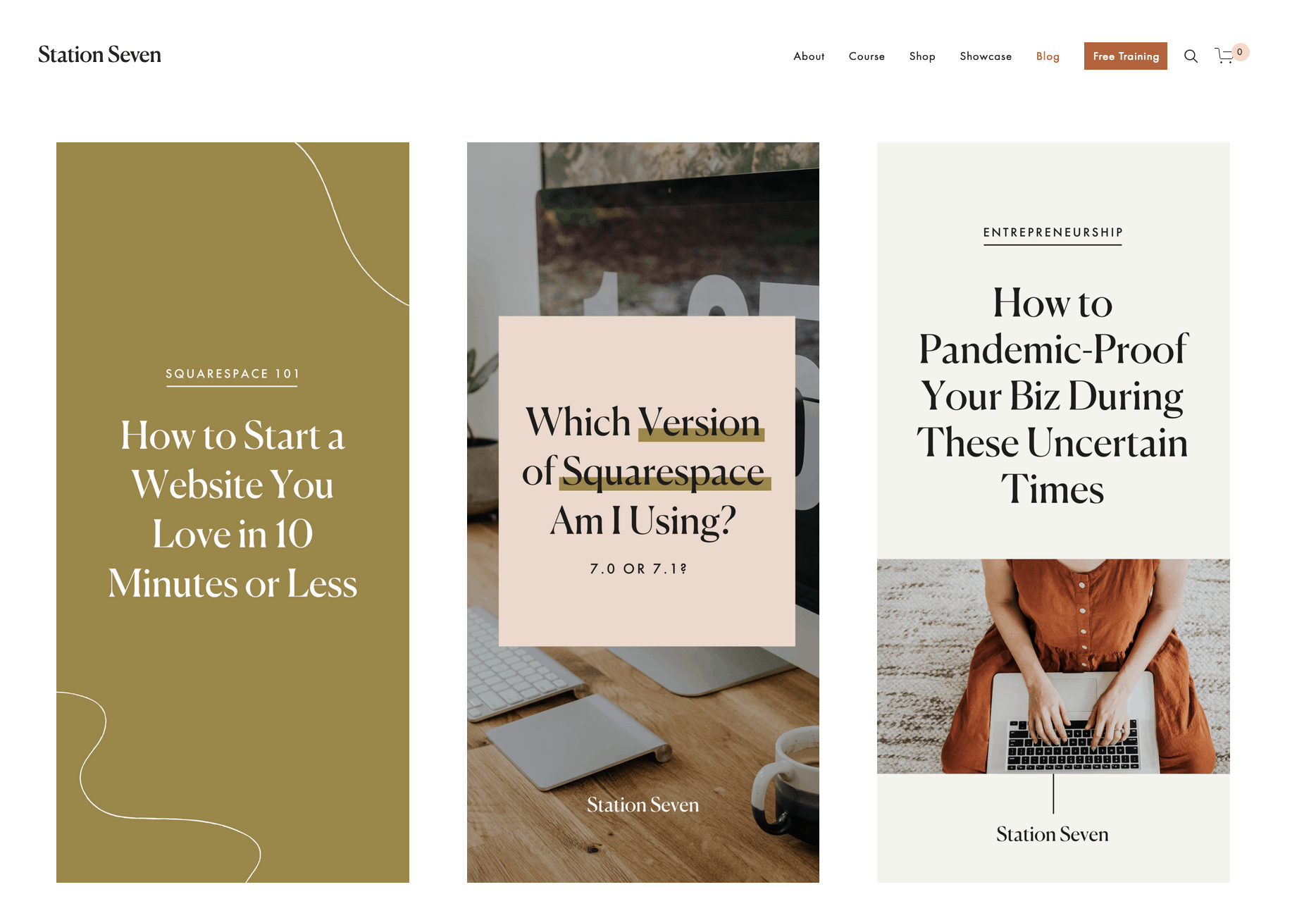Go to the Course page
The image size is (1316, 906).
867,56
